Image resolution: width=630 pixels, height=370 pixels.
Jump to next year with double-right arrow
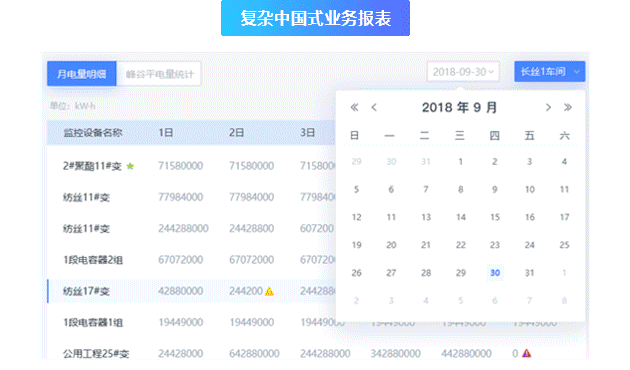pyautogui.click(x=568, y=107)
